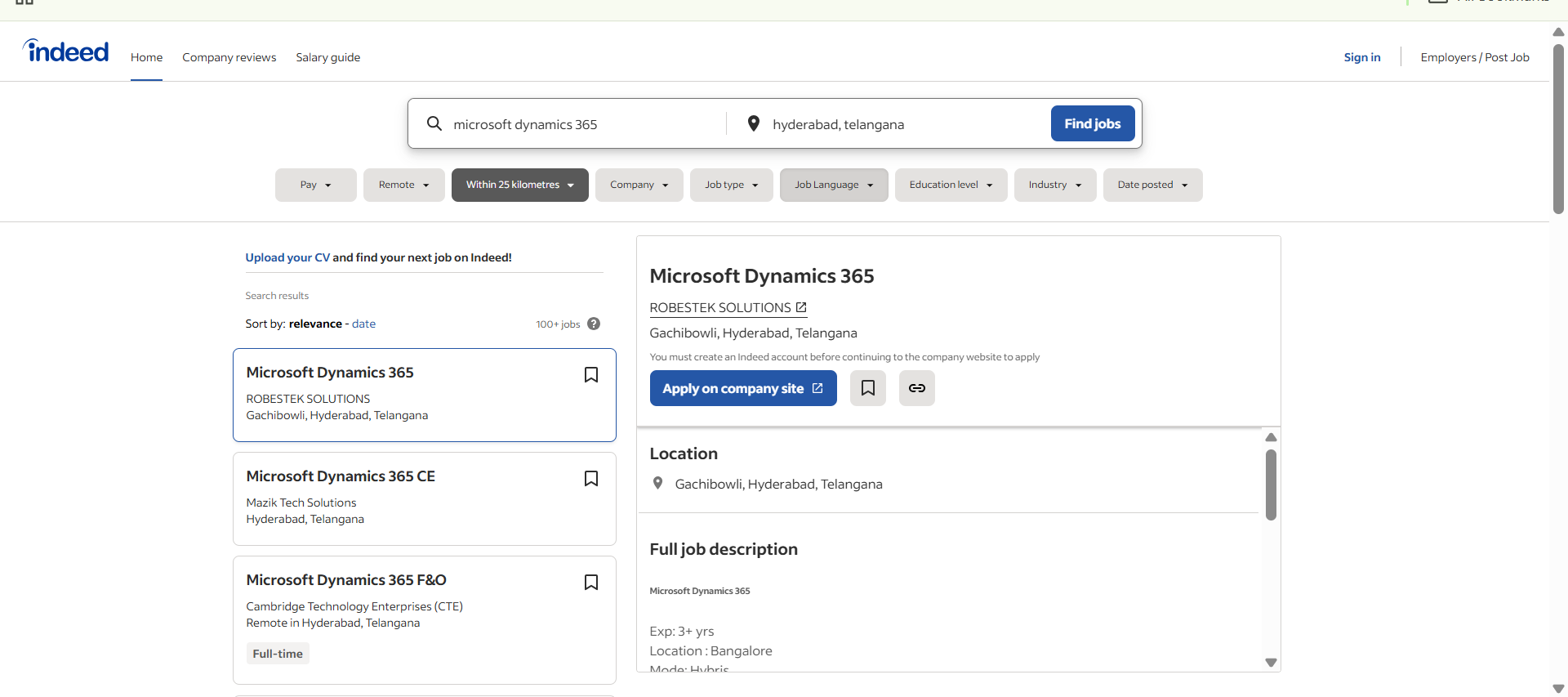Open the Salary guide tab
The image size is (1568, 697).
328,57
